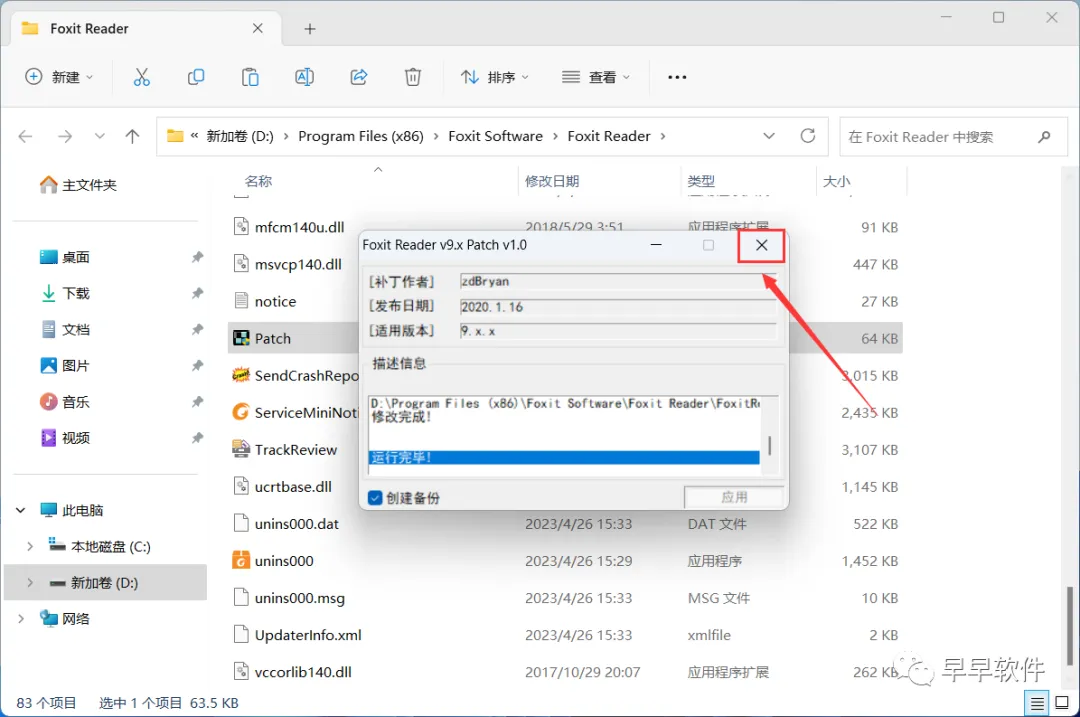1080x717 pixels.
Task: Open the 查看 view dropdown
Action: pyautogui.click(x=596, y=77)
